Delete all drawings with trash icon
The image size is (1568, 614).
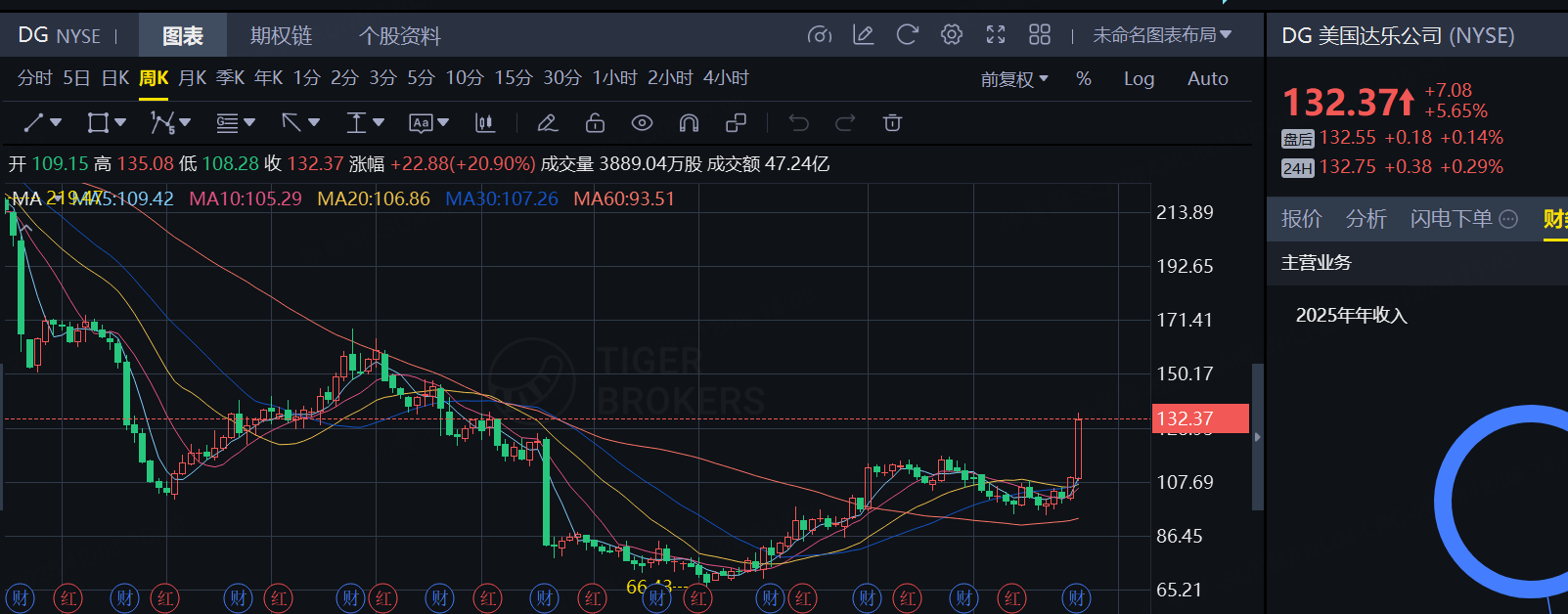point(892,123)
